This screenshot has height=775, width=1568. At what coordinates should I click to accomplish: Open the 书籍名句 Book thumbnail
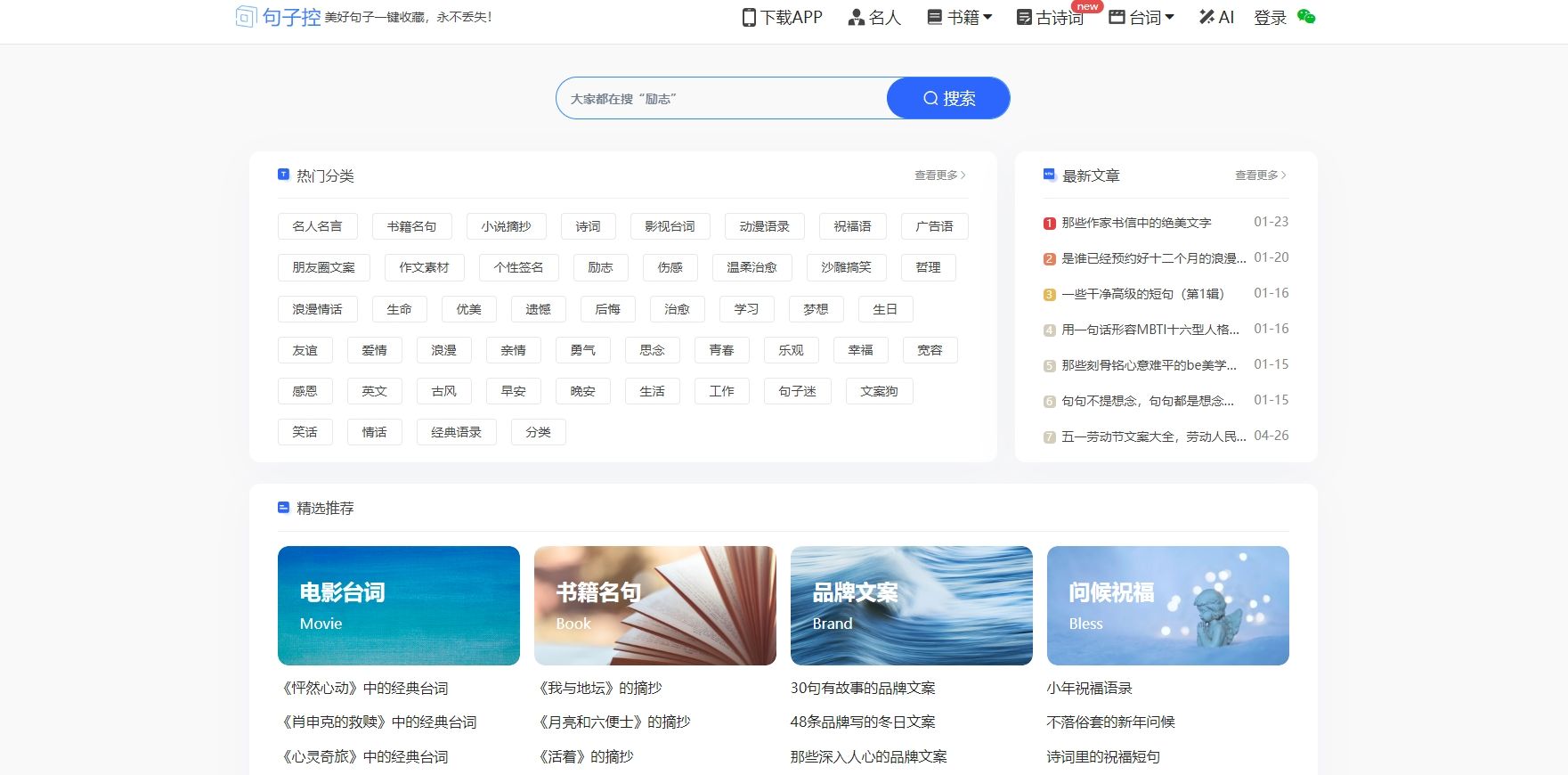coord(655,606)
